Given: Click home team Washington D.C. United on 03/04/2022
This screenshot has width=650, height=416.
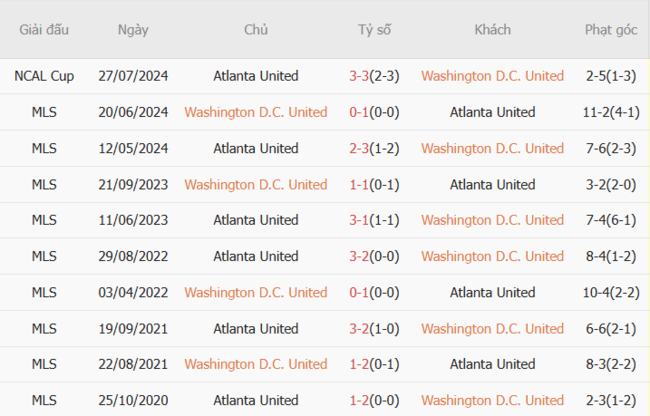Looking at the screenshot, I should click(255, 292).
